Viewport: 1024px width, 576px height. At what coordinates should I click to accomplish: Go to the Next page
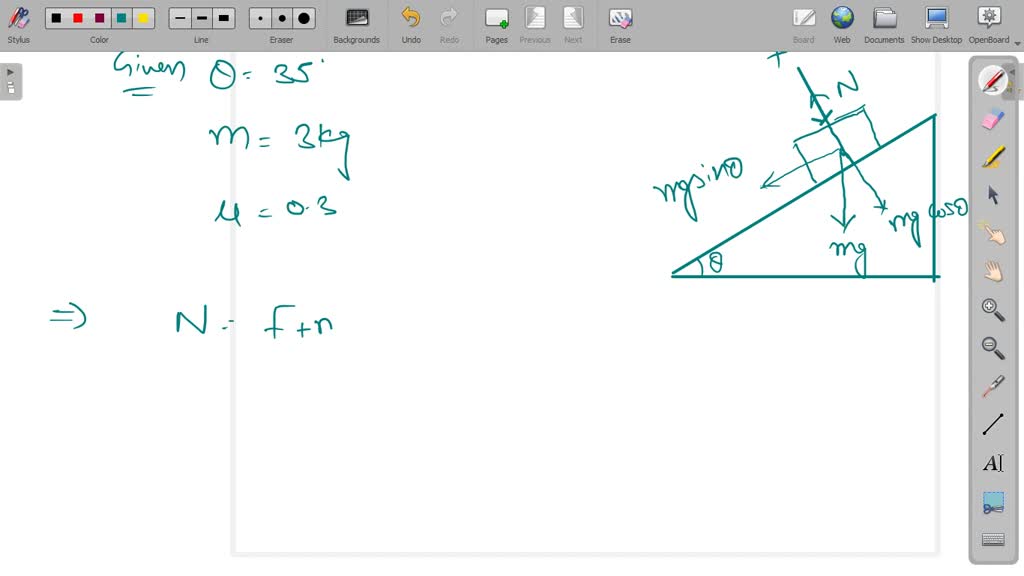(573, 25)
